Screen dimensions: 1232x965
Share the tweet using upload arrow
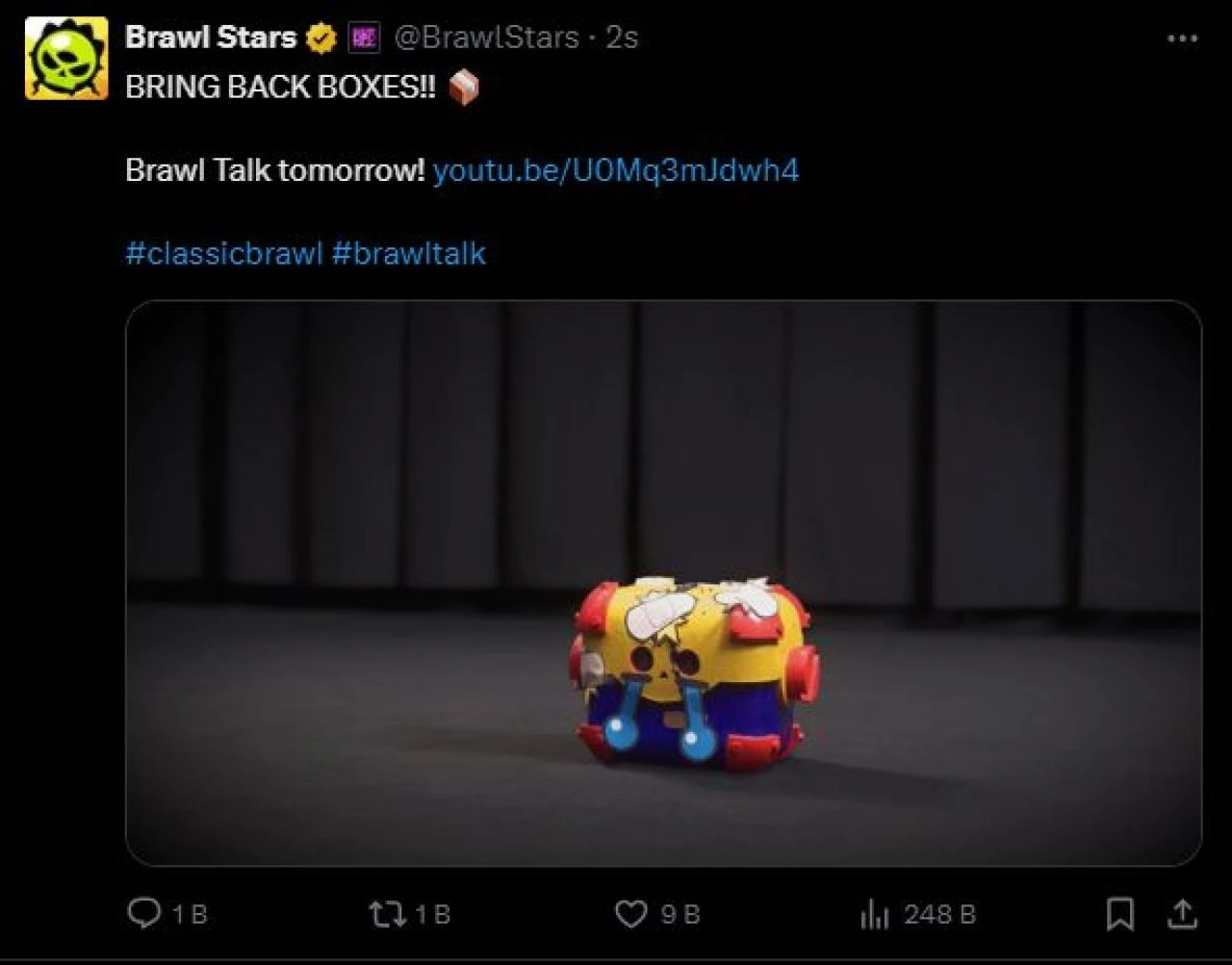click(x=1183, y=913)
